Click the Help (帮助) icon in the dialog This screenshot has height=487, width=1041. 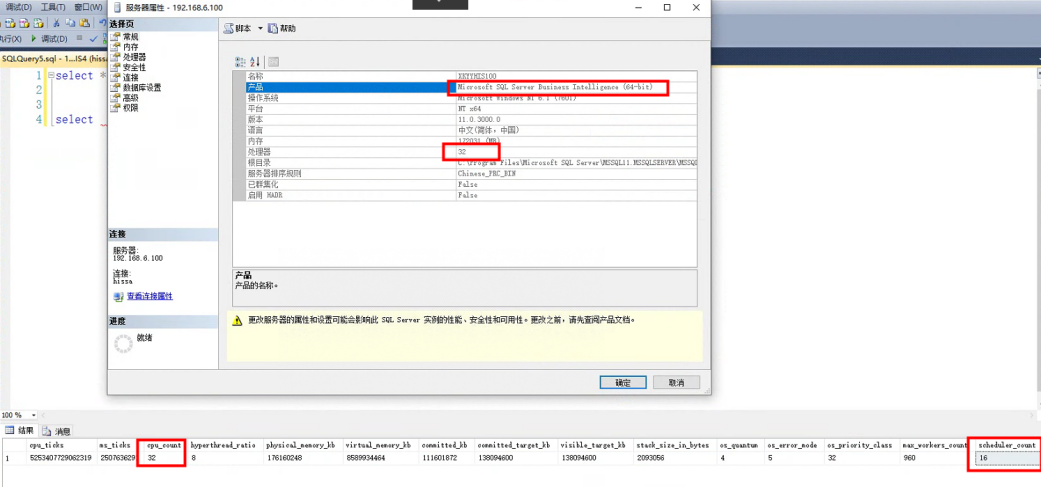274,29
